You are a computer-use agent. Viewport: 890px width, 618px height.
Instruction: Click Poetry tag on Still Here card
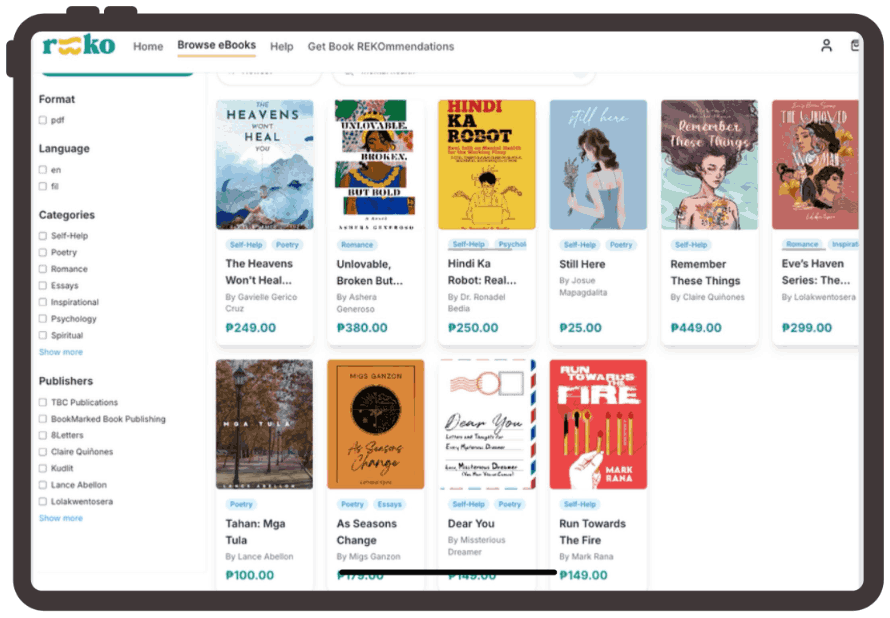621,245
